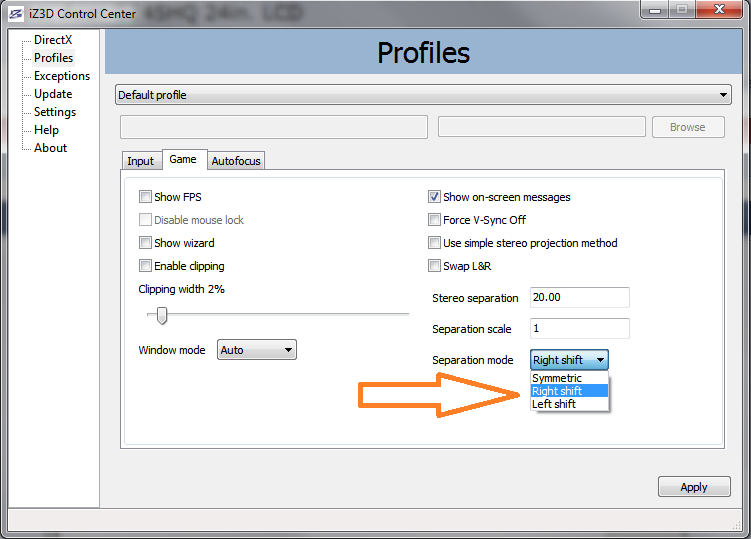This screenshot has width=751, height=539.
Task: Open the DirectX section in sidebar
Action: tap(52, 40)
